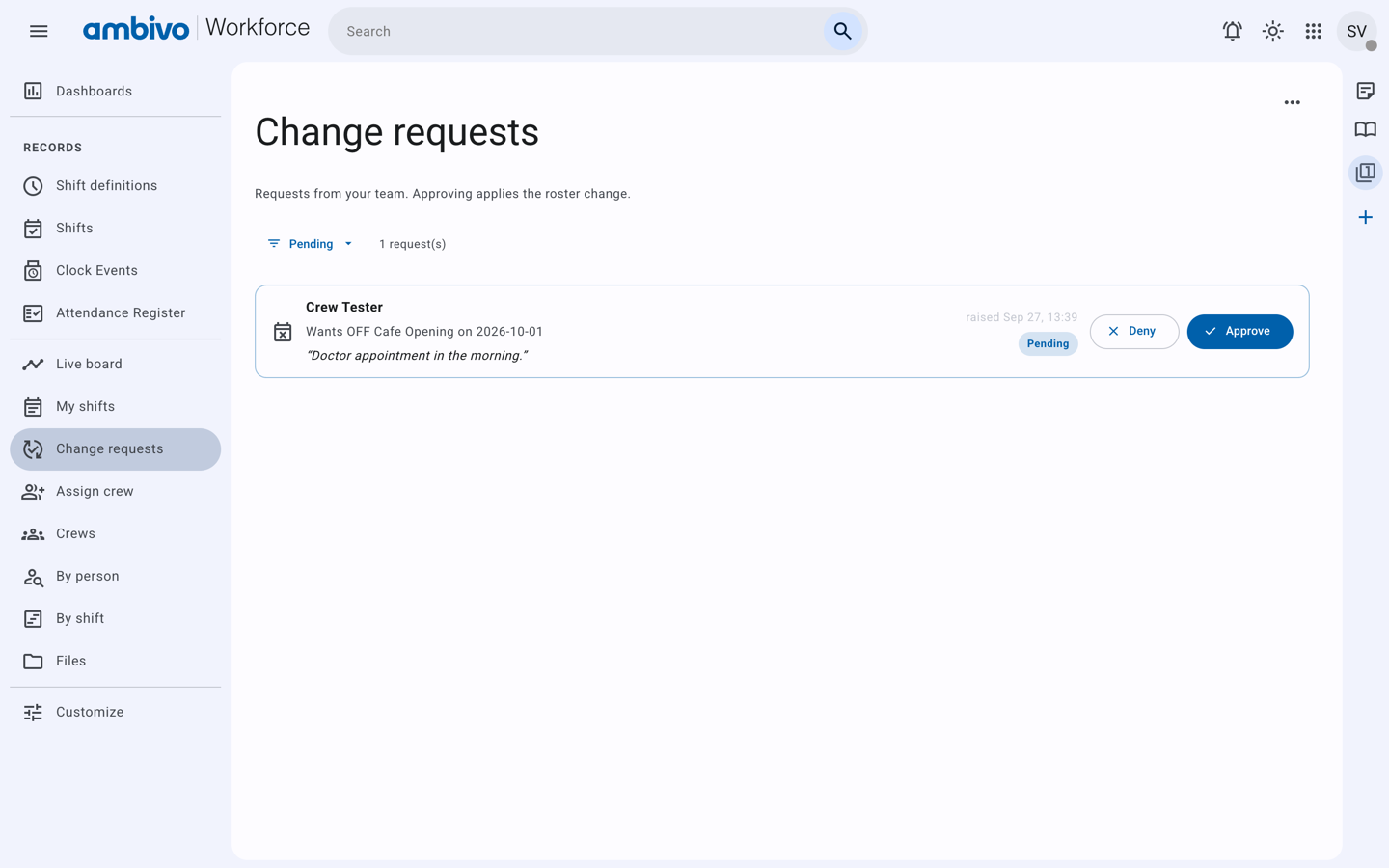This screenshot has height=868, width=1389.
Task: Open Shift definitions page
Action: [115, 185]
